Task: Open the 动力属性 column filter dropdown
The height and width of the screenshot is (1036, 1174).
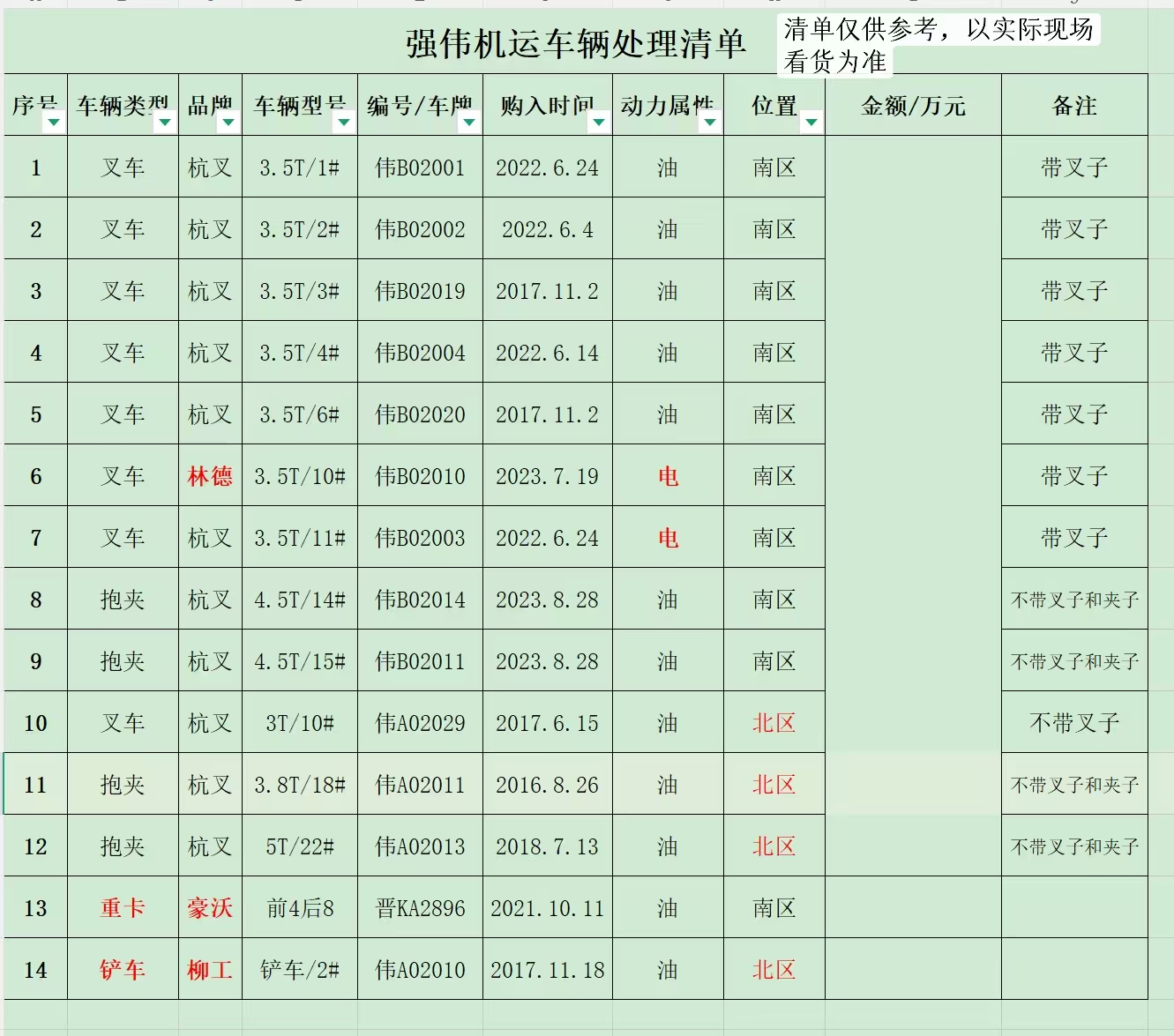Action: pos(710,123)
